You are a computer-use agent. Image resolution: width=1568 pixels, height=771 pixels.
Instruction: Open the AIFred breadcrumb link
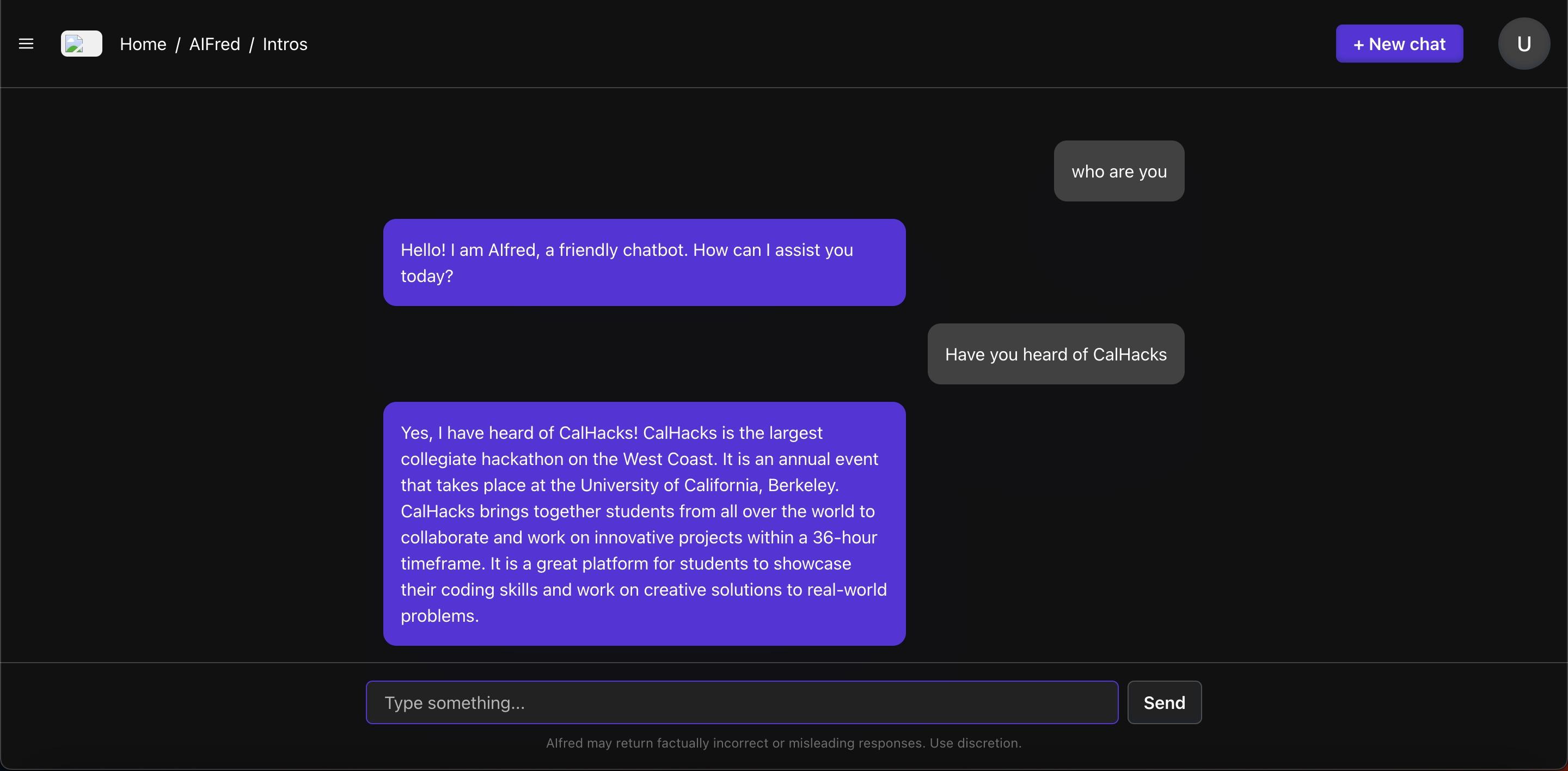tap(215, 45)
